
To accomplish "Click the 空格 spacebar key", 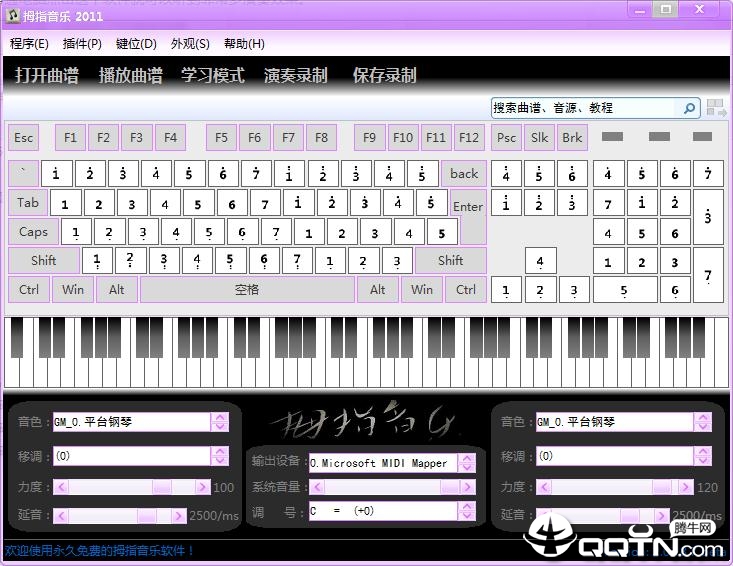I will 247,290.
